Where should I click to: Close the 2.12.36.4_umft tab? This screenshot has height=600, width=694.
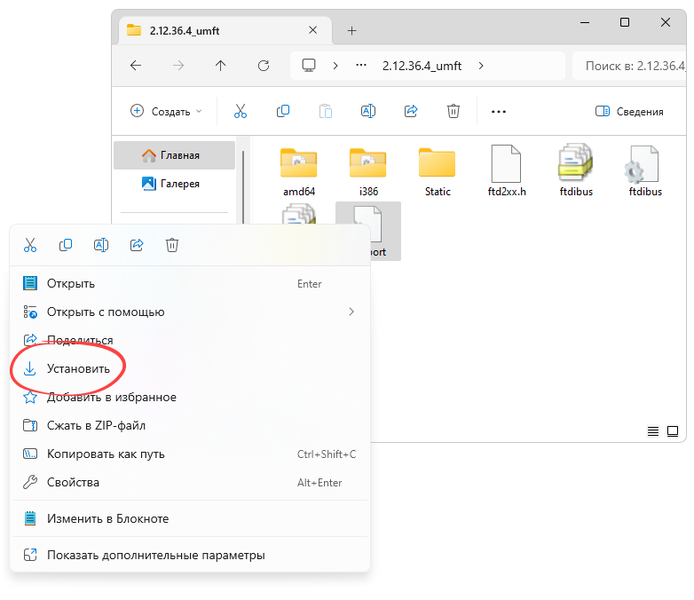point(312,30)
